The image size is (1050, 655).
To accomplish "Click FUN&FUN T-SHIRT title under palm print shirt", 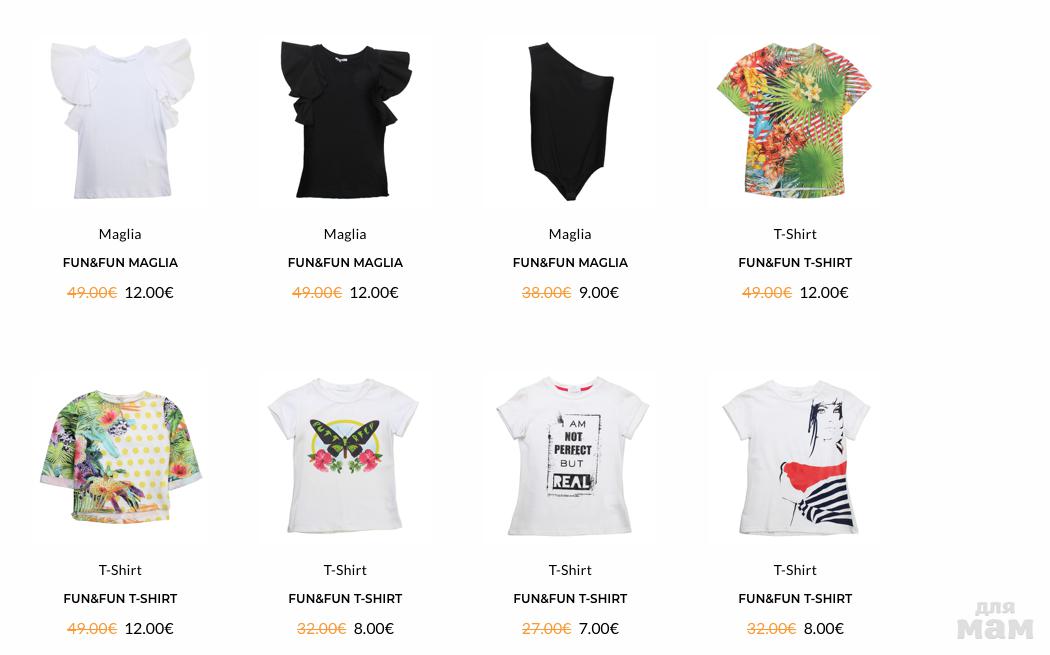I will 796,263.
